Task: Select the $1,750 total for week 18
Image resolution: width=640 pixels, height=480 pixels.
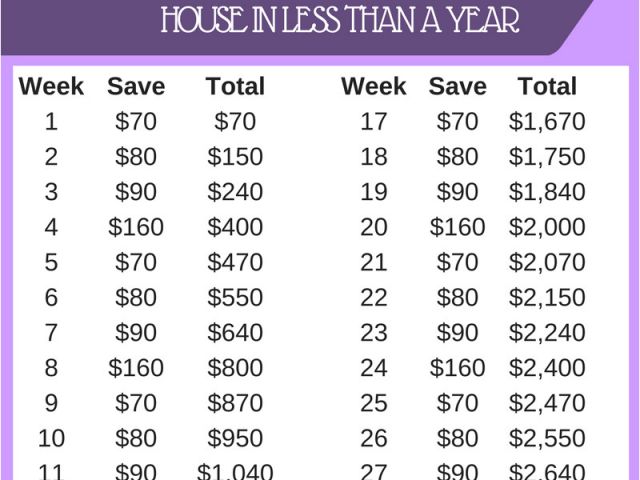Action: (547, 157)
